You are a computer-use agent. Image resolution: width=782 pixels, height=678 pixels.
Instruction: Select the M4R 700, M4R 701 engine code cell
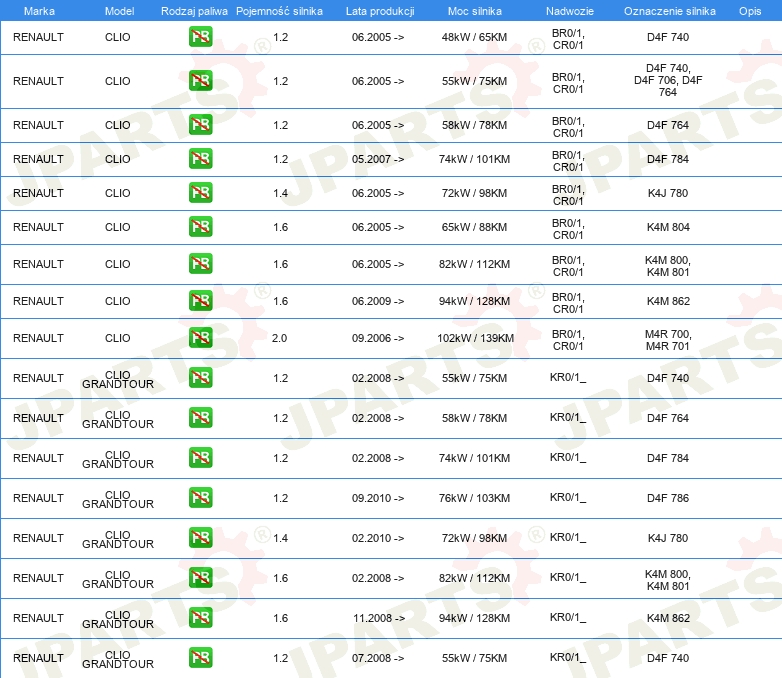(668, 340)
